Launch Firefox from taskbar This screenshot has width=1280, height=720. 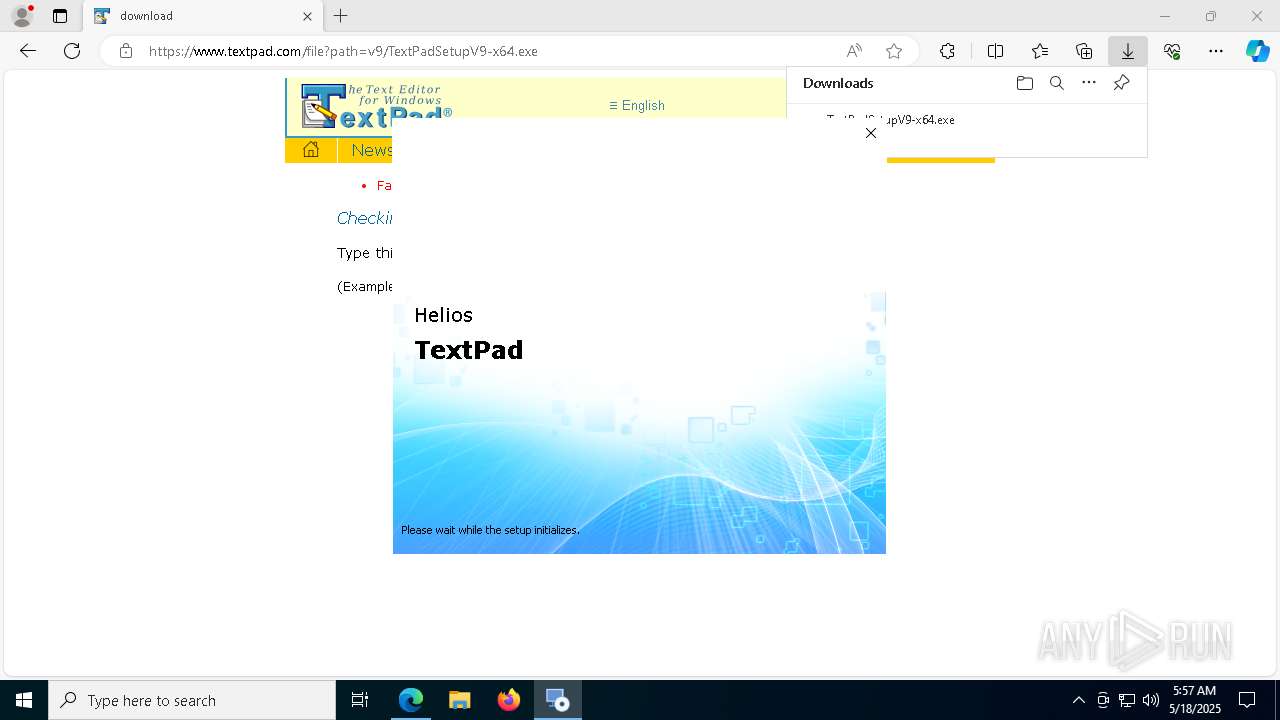pyautogui.click(x=509, y=700)
